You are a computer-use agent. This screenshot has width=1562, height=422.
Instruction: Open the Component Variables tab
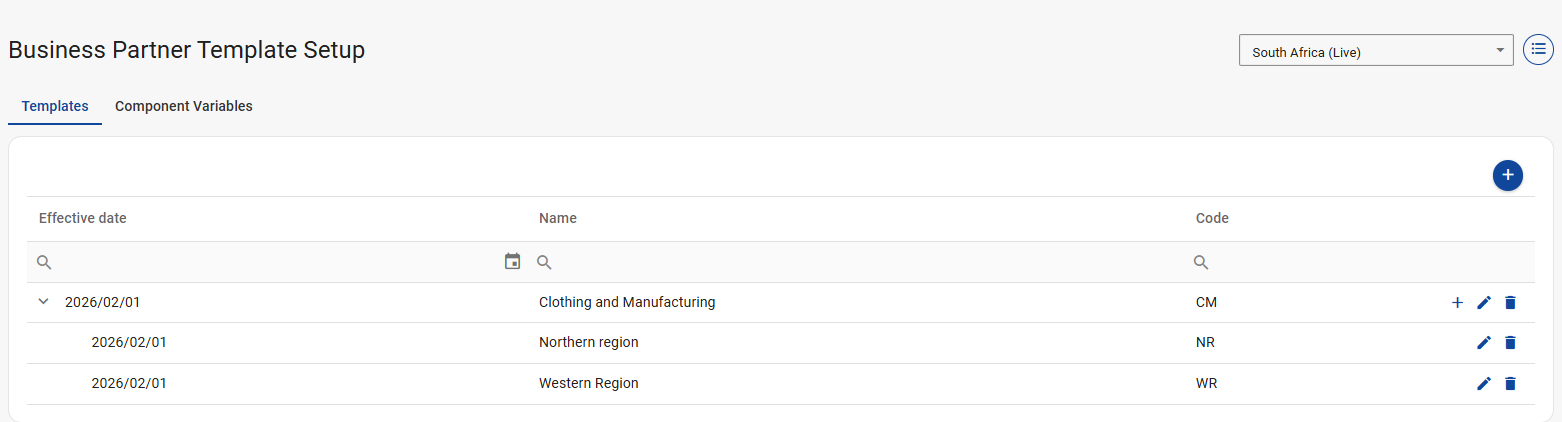(x=184, y=106)
